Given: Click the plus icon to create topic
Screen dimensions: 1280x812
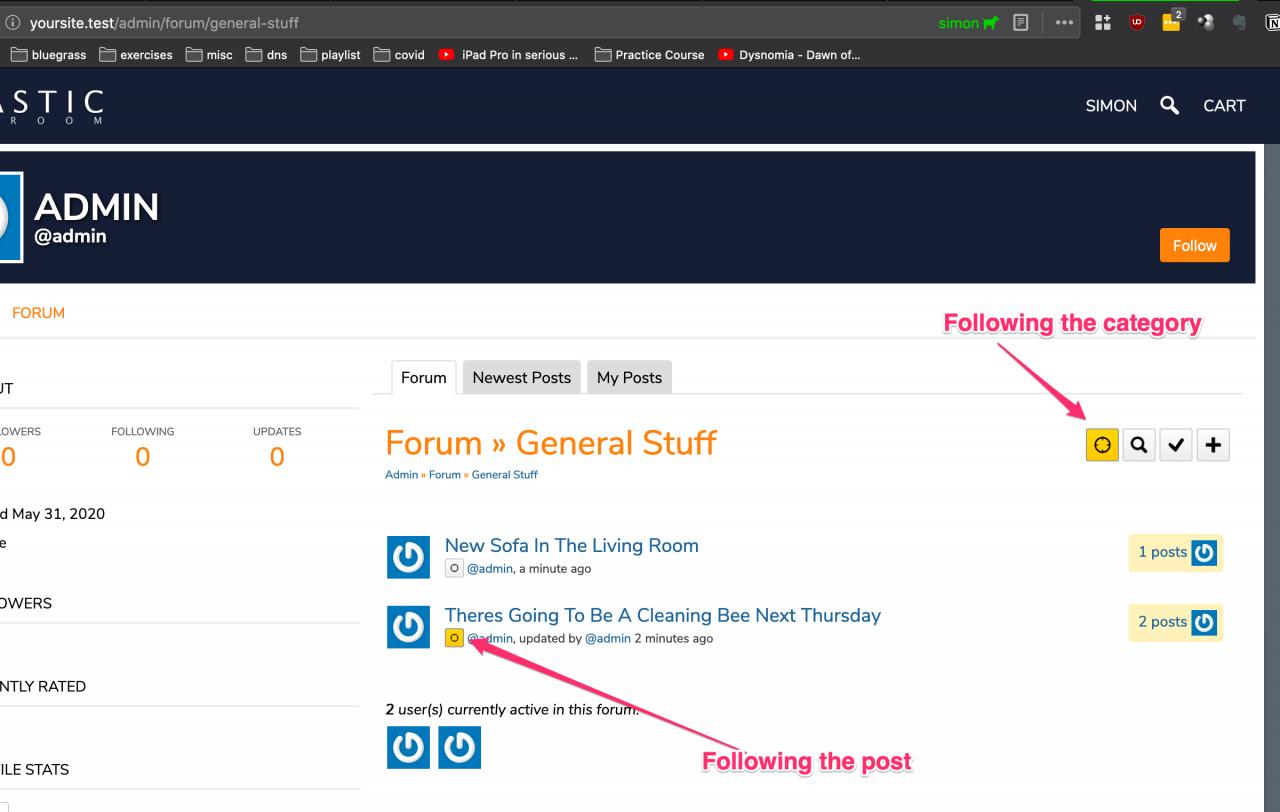Looking at the screenshot, I should pos(1213,445).
